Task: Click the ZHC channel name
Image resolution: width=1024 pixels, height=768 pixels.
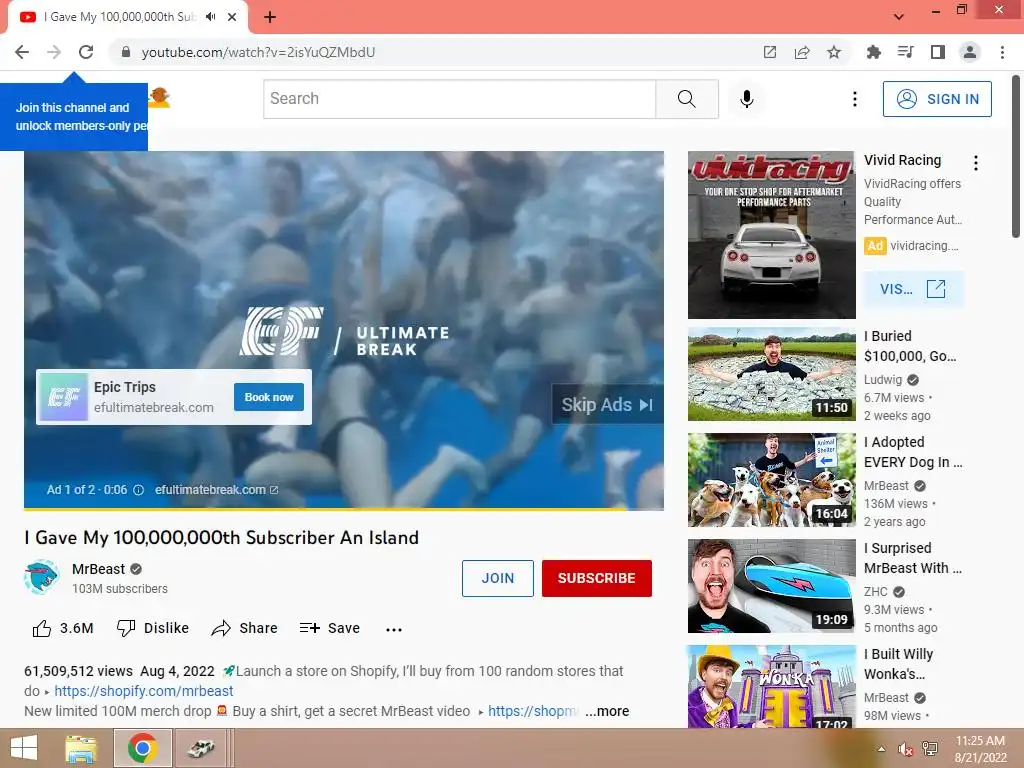Action: coord(876,592)
